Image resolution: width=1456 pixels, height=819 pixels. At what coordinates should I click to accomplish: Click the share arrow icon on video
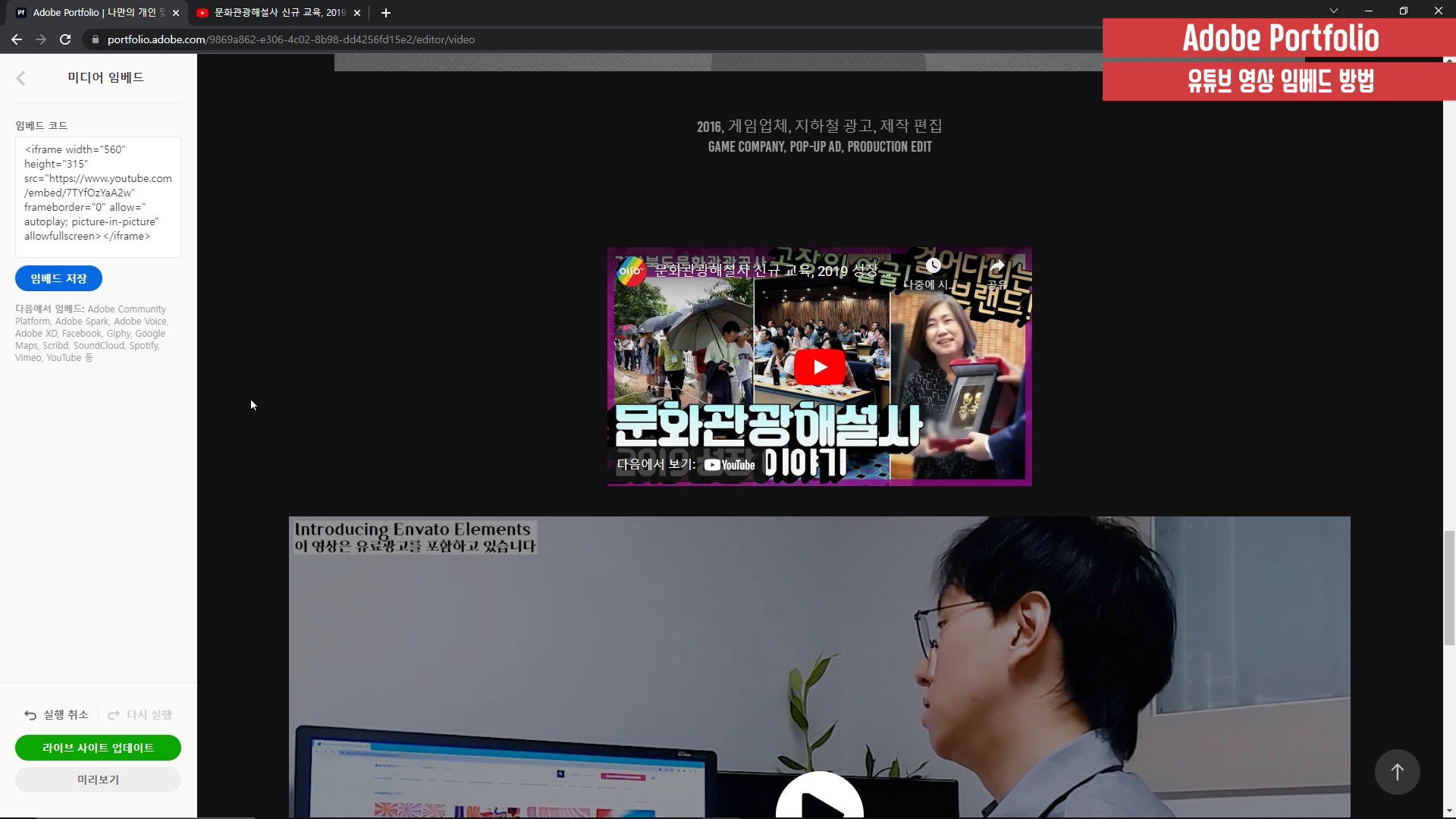click(x=996, y=266)
